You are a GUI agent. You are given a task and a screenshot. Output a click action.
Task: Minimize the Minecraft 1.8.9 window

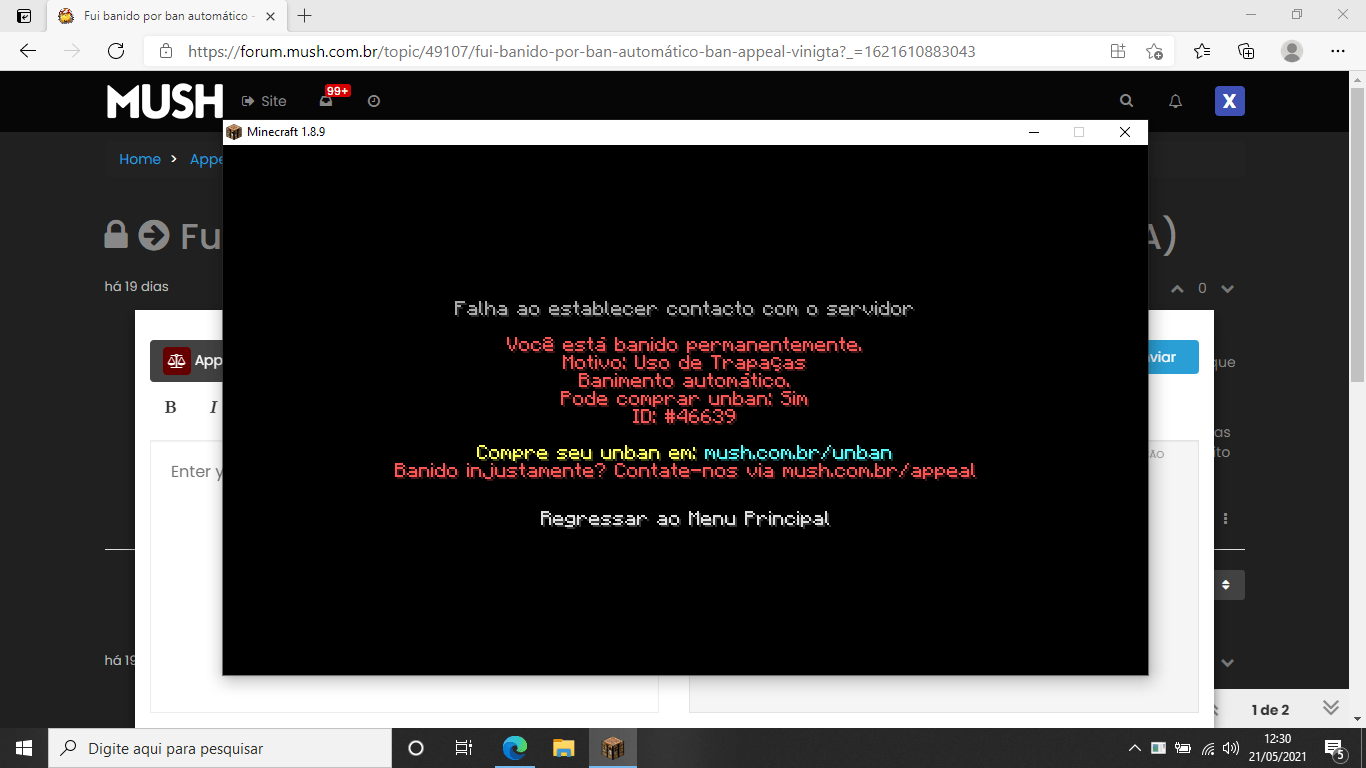coord(1033,132)
